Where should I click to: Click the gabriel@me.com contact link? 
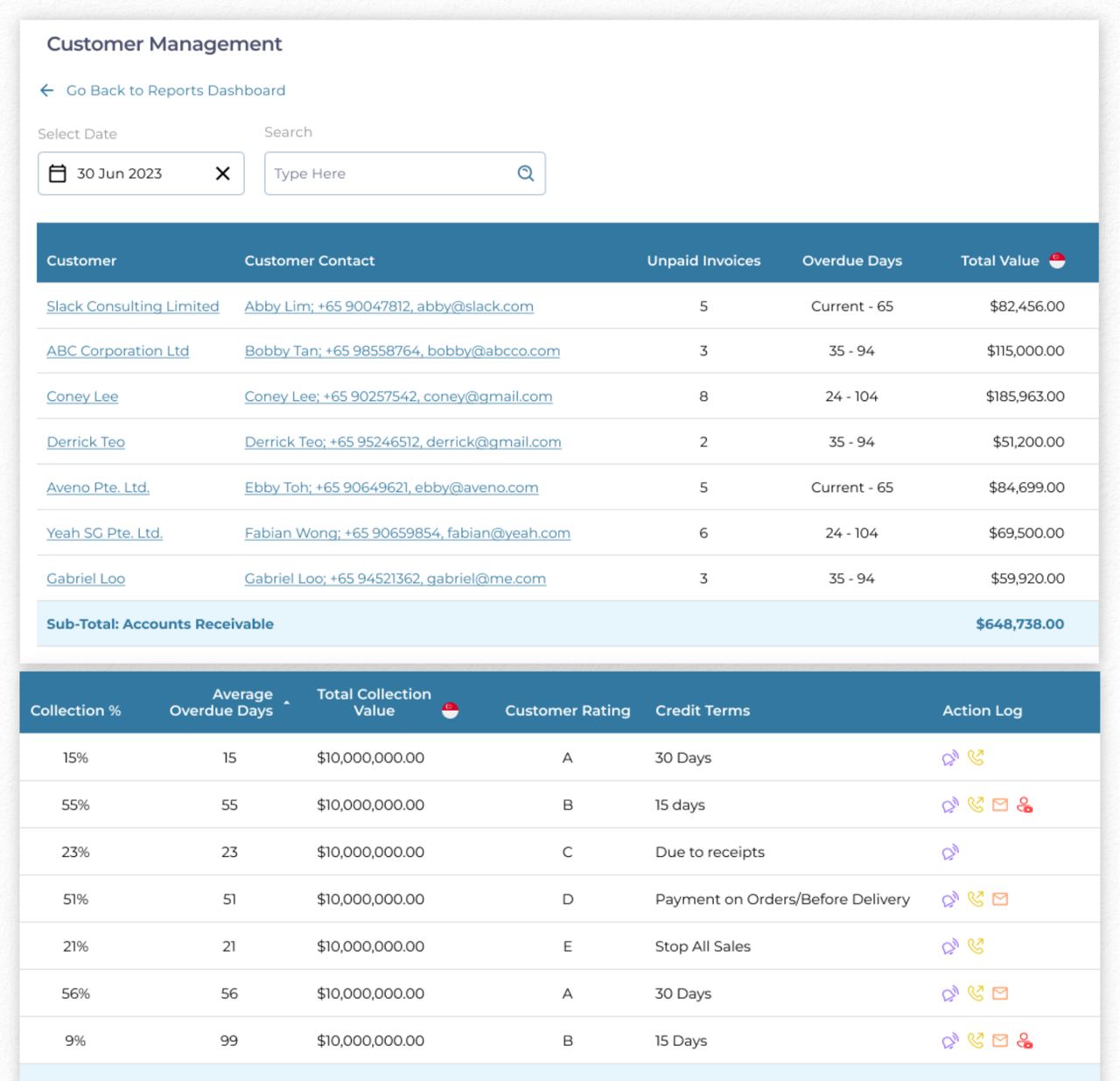click(x=395, y=579)
